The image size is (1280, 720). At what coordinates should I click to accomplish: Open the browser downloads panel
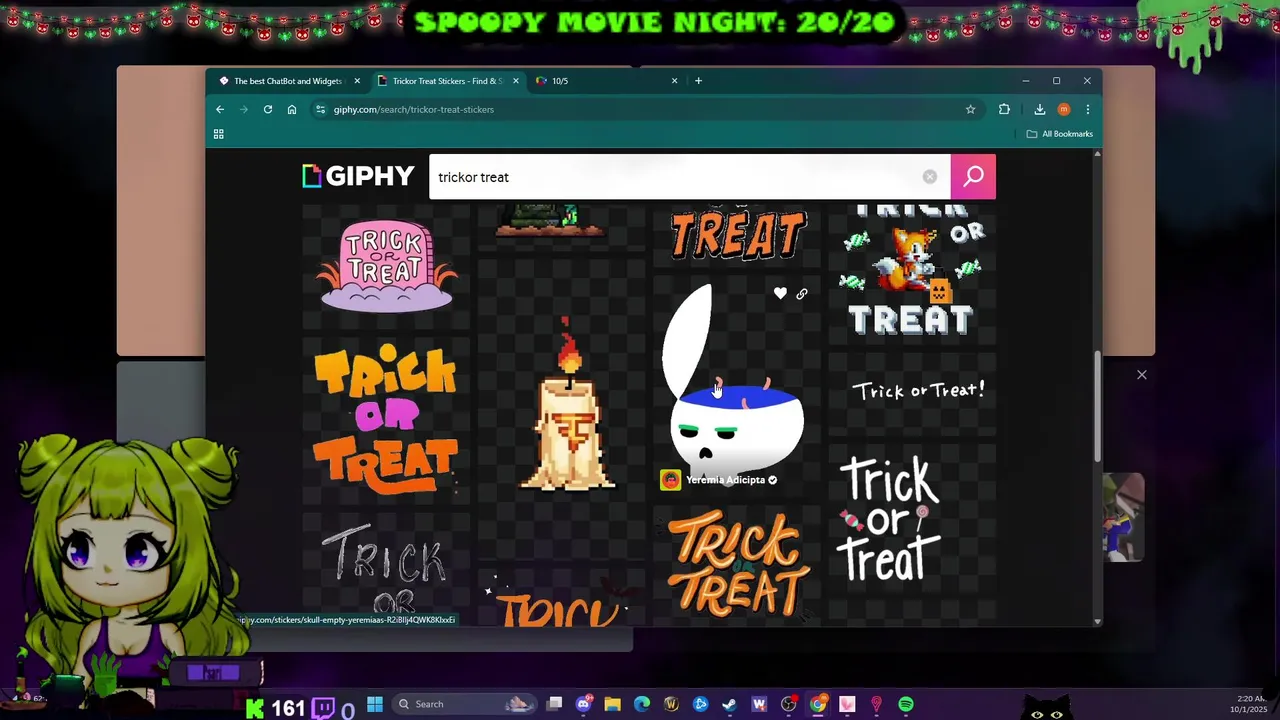(1040, 109)
